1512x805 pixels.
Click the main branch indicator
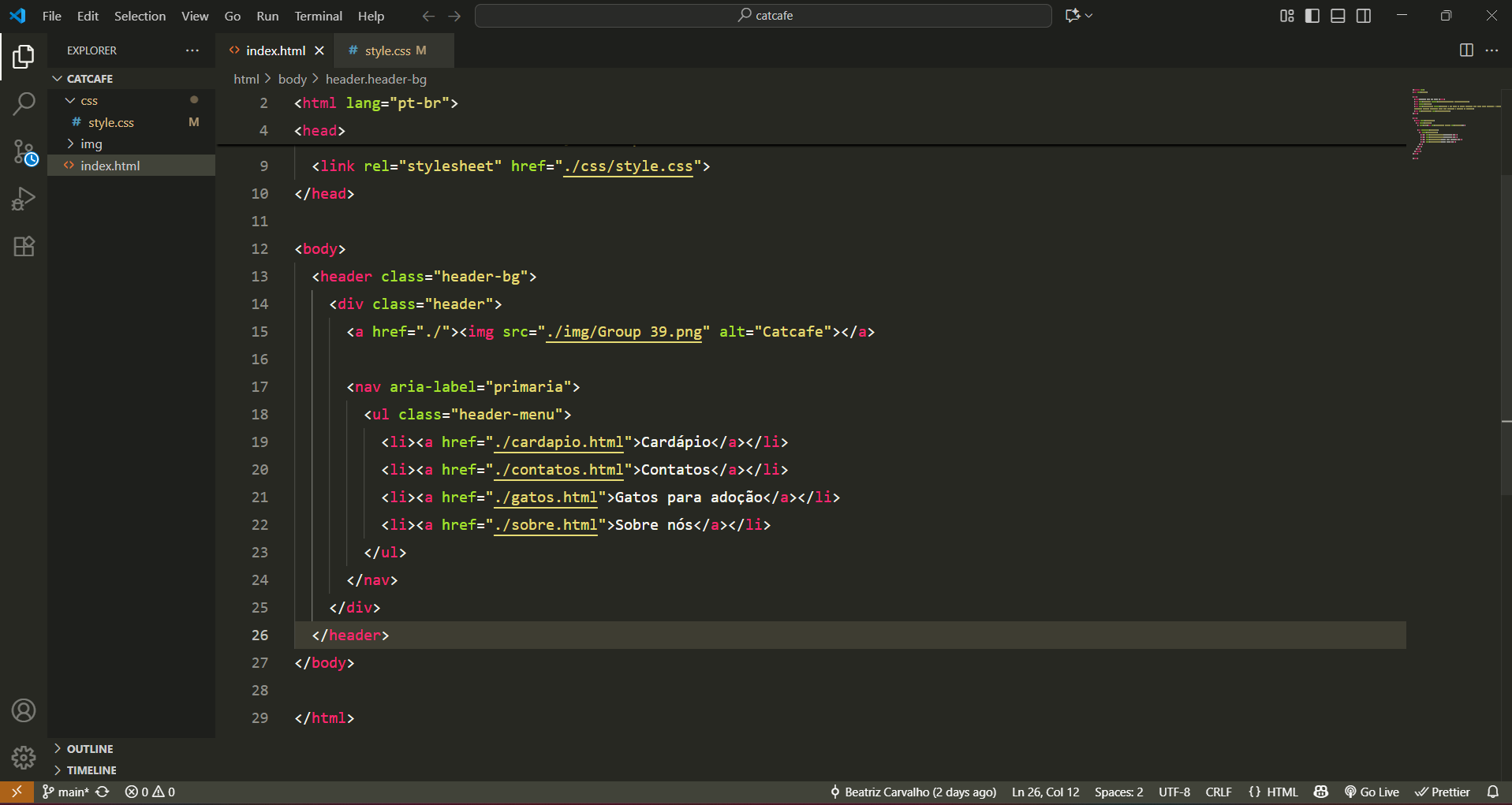click(66, 792)
